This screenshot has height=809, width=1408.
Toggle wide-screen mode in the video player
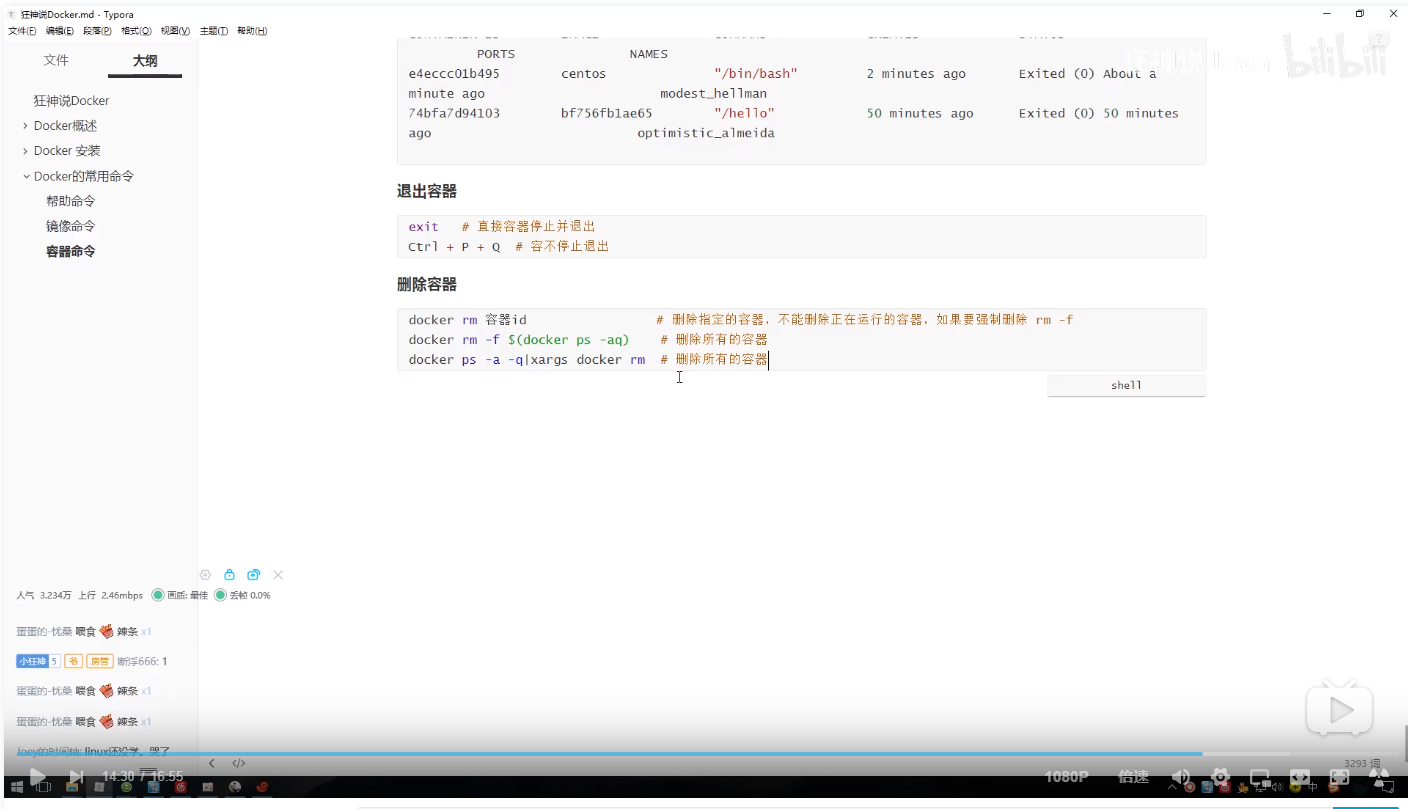(x=1299, y=776)
